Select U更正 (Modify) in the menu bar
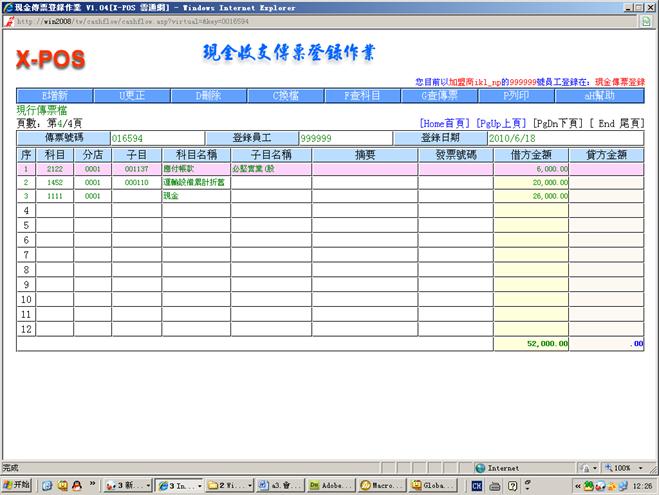Image resolution: width=659 pixels, height=495 pixels. [131, 96]
